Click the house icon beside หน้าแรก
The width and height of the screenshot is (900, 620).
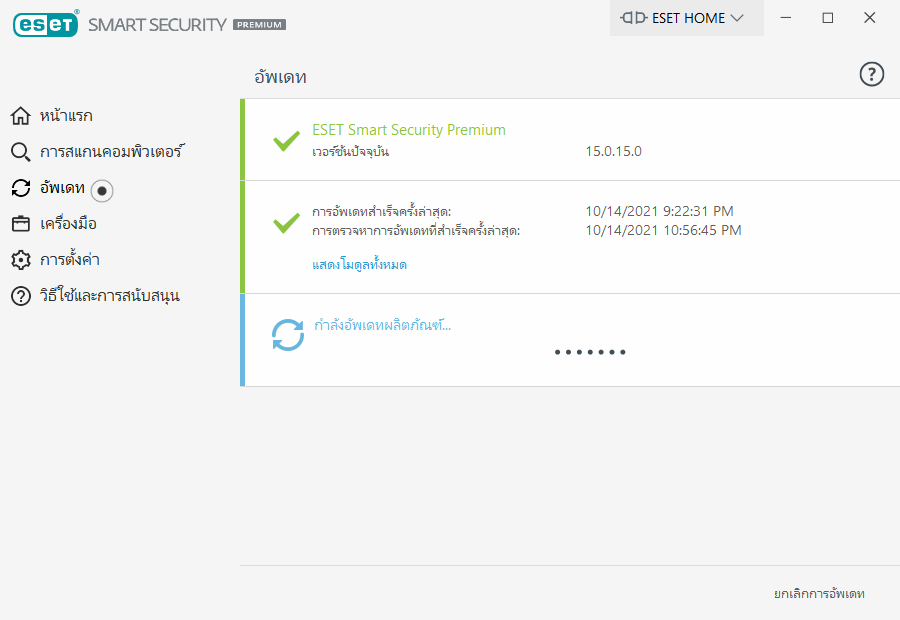[21, 116]
